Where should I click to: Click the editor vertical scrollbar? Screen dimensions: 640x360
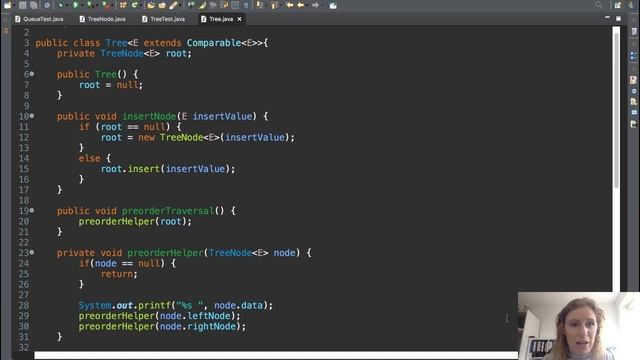[x=616, y=110]
